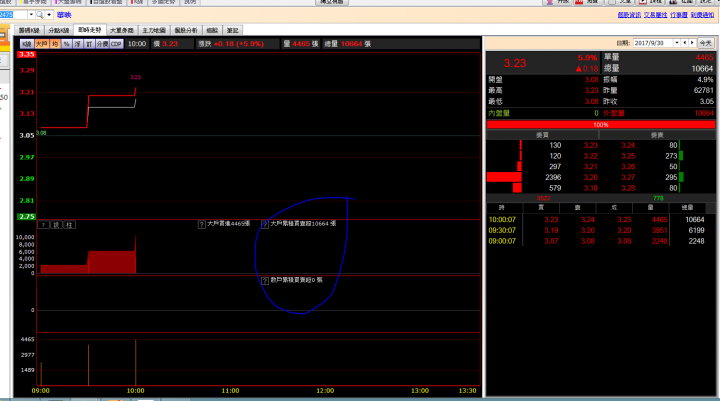Select the 線 line-style button in volume pane

coord(56,225)
